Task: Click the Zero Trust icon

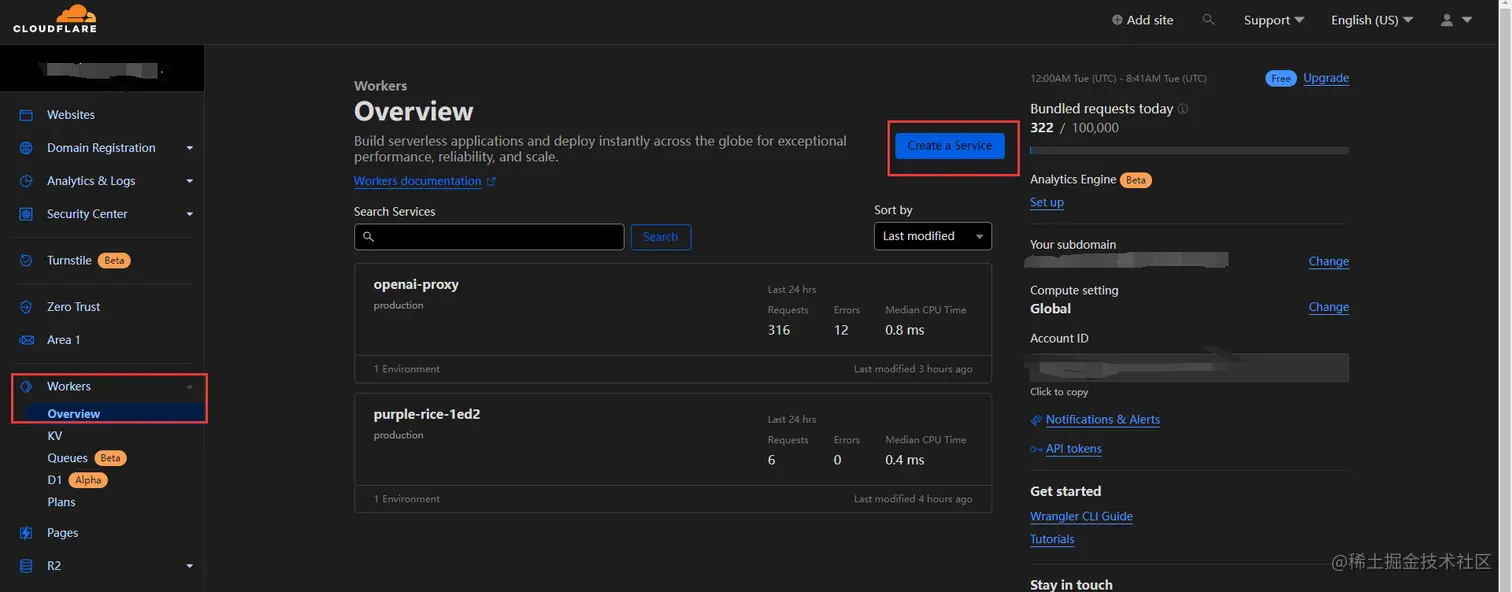Action: click(x=27, y=307)
